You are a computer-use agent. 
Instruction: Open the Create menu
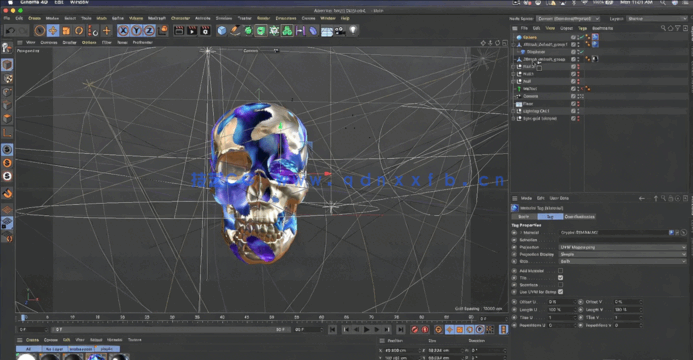[34, 18]
